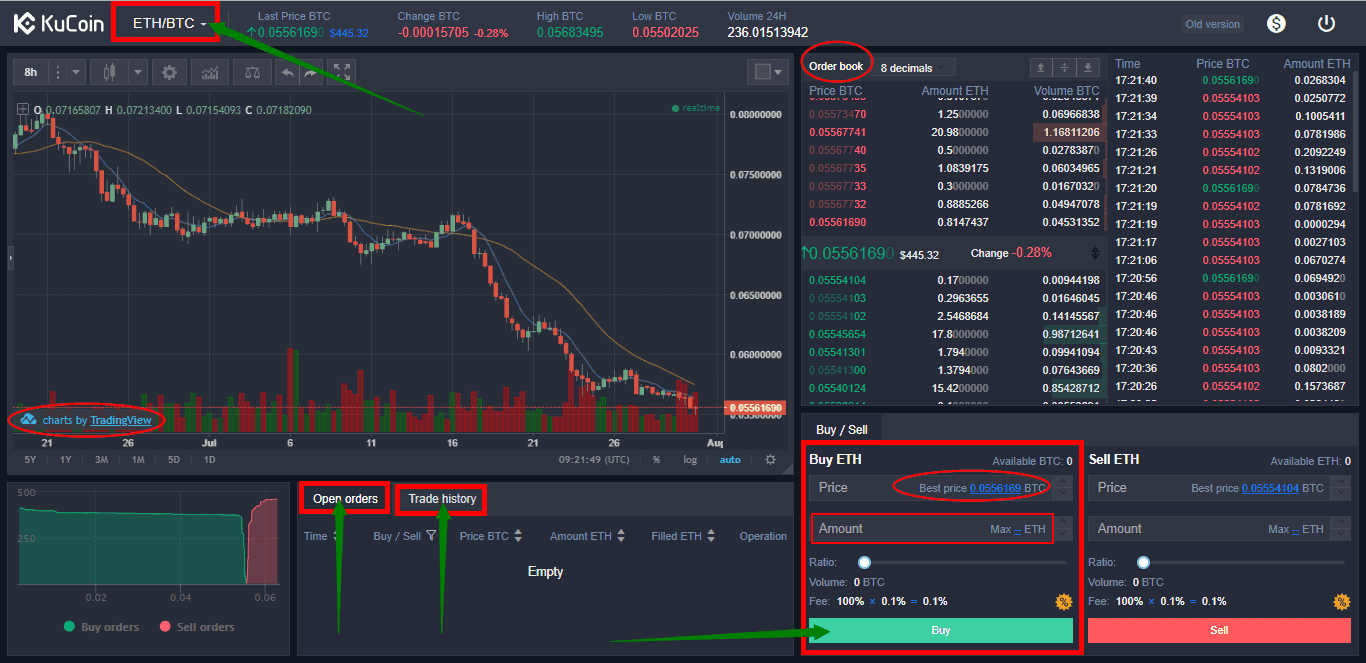1366x663 pixels.
Task: Undo the last chart action
Action: (287, 72)
